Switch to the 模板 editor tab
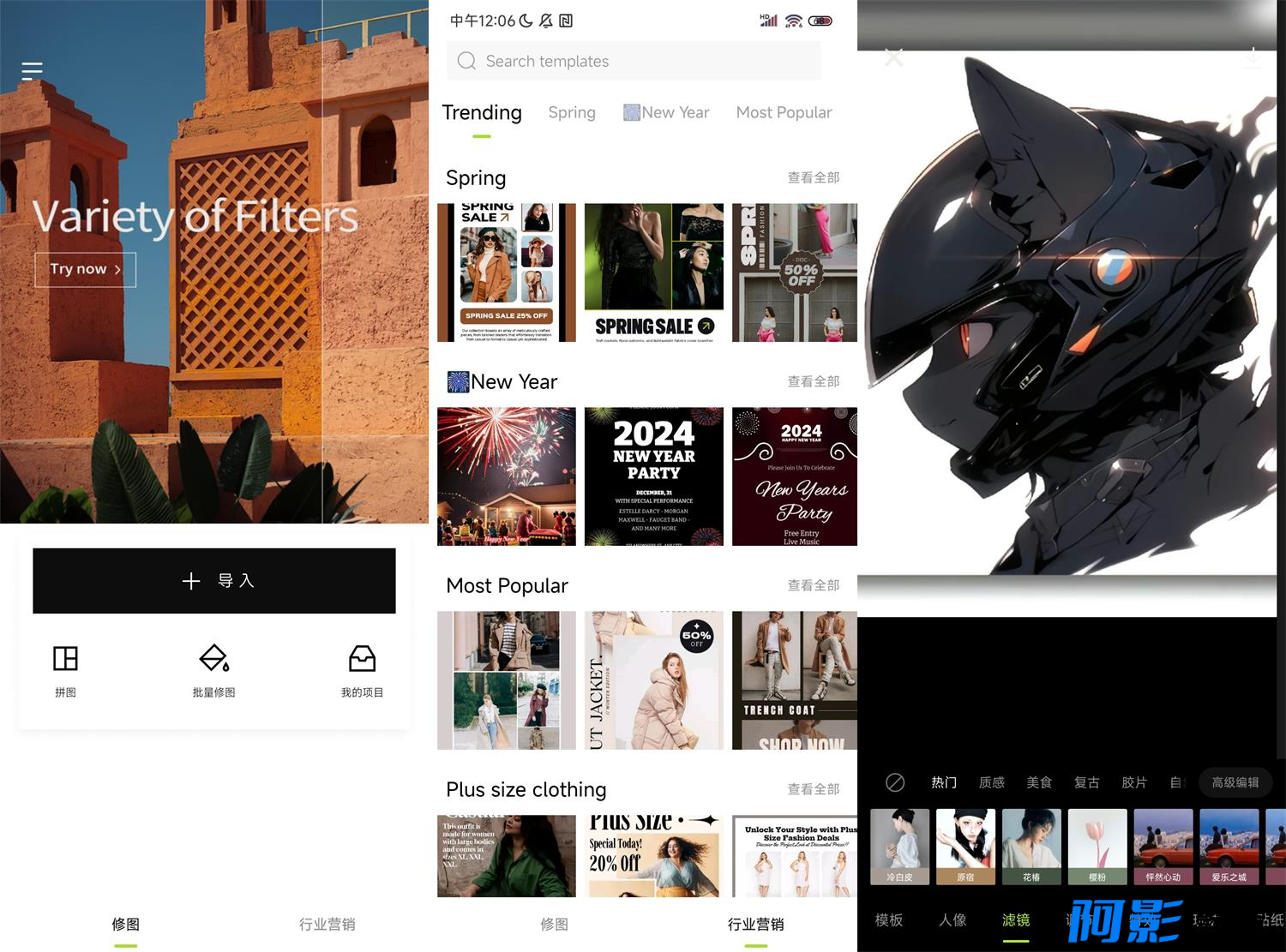 [x=889, y=920]
